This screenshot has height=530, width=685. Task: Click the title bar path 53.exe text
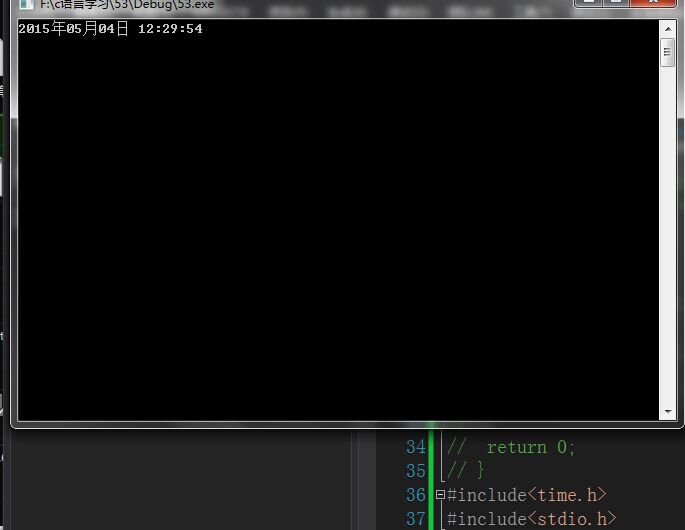127,4
